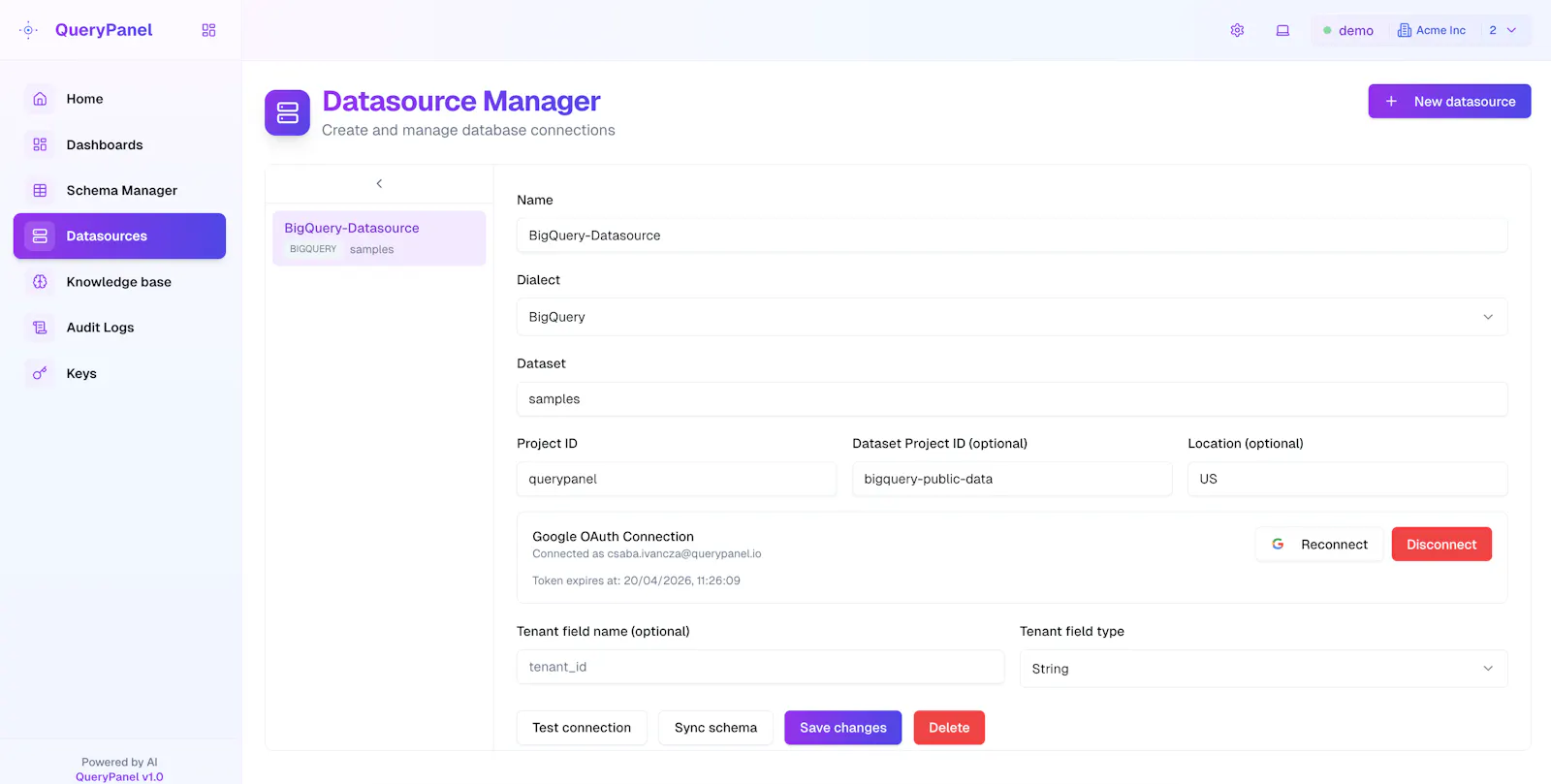Open the Dialect BigQuery dropdown
Viewport: 1551px width, 784px height.
click(x=1012, y=317)
